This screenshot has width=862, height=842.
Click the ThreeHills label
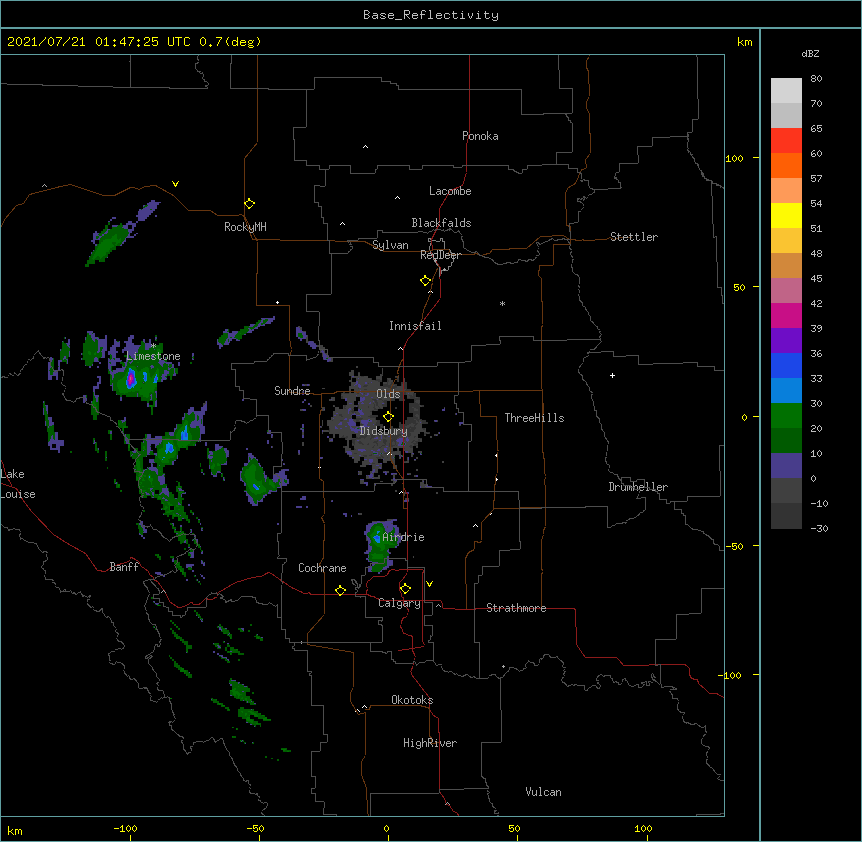coord(534,418)
